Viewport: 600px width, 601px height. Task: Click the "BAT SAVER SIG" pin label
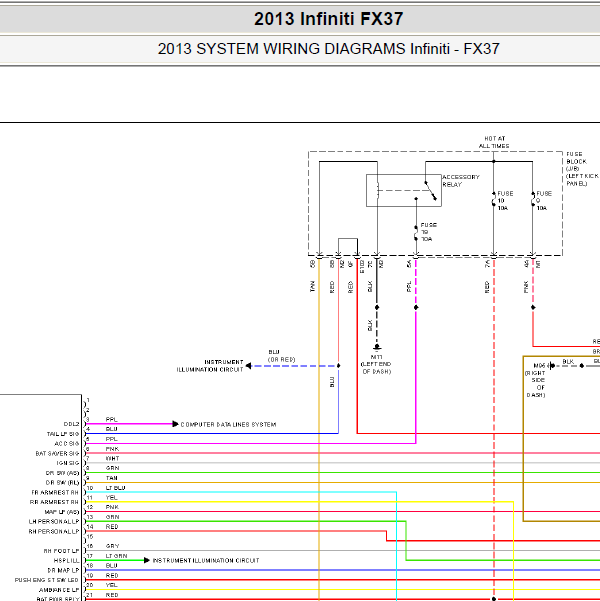(x=58, y=453)
